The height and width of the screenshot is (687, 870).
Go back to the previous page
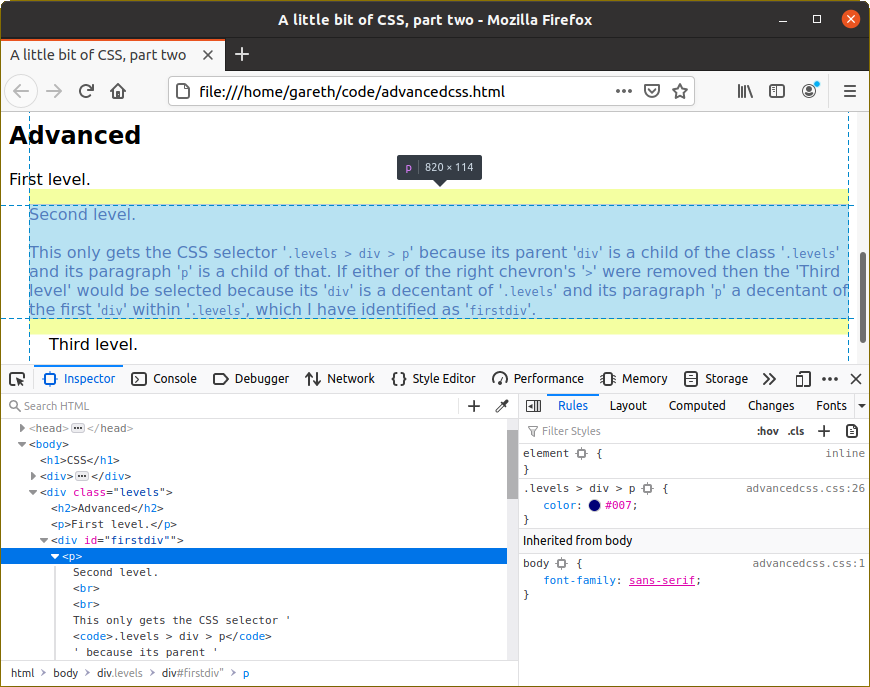pyautogui.click(x=21, y=91)
